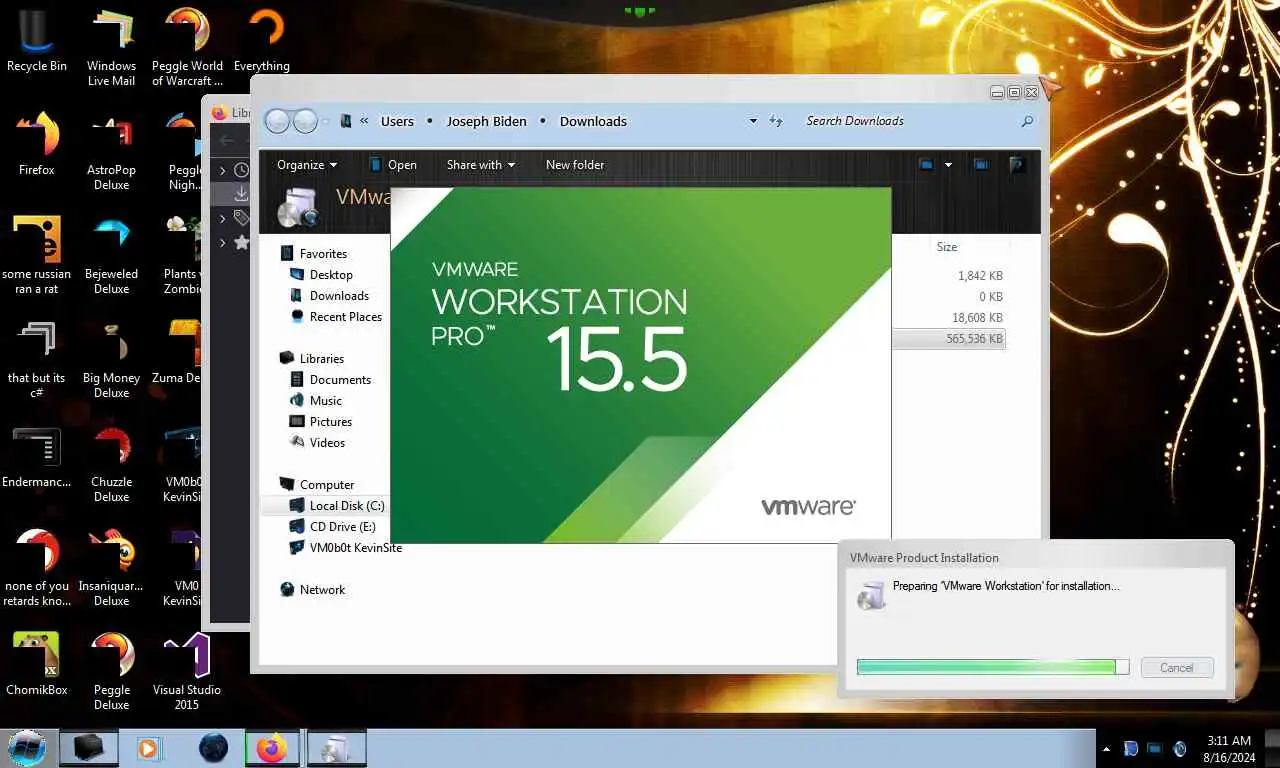Launch Visual Studio 2015 from the desktop
Image resolution: width=1280 pixels, height=768 pixels.
(187, 671)
